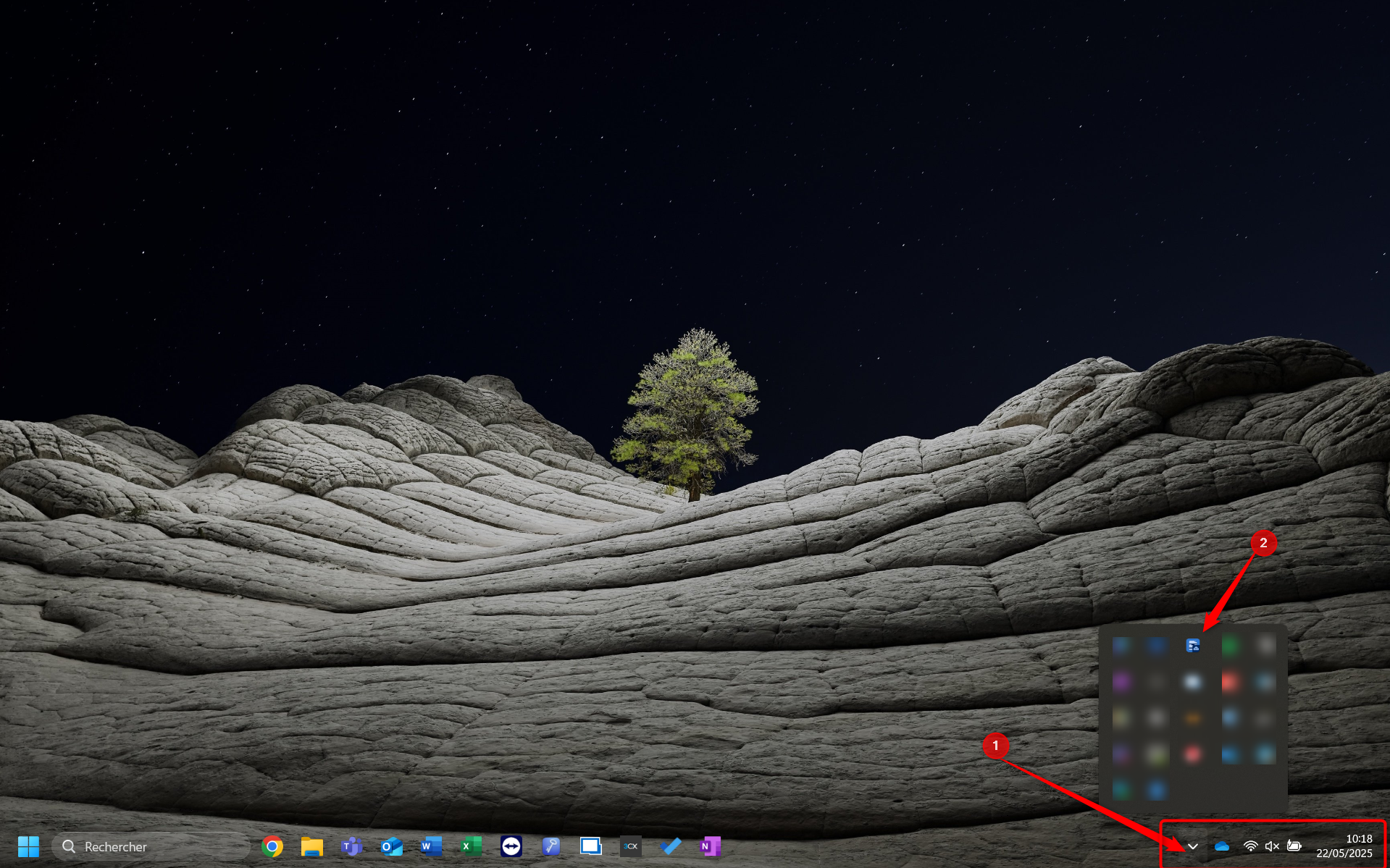Viewport: 1390px width, 868px height.
Task: Unmute sound via the muted speaker icon
Action: click(1271, 846)
